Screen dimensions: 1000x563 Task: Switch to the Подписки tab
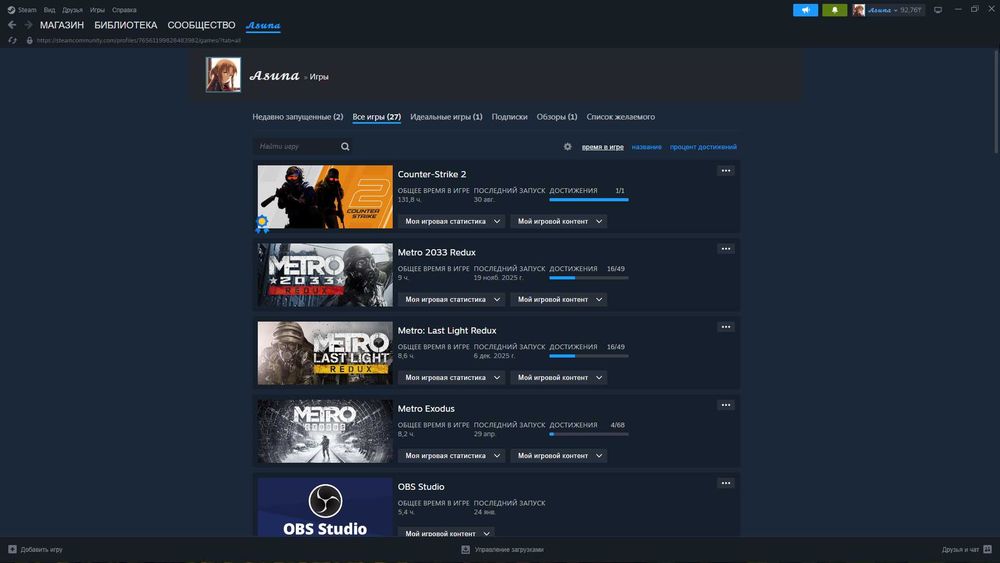click(x=509, y=117)
